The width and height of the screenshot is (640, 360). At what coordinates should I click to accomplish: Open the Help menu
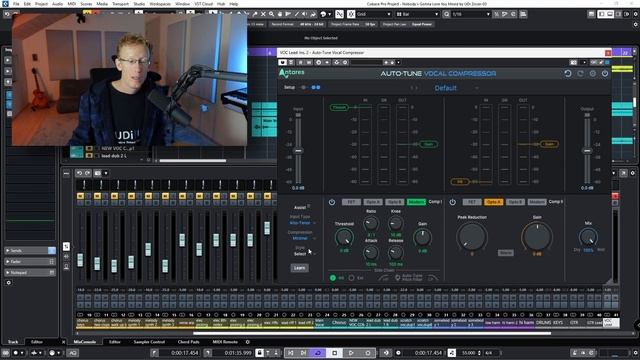[233, 4]
